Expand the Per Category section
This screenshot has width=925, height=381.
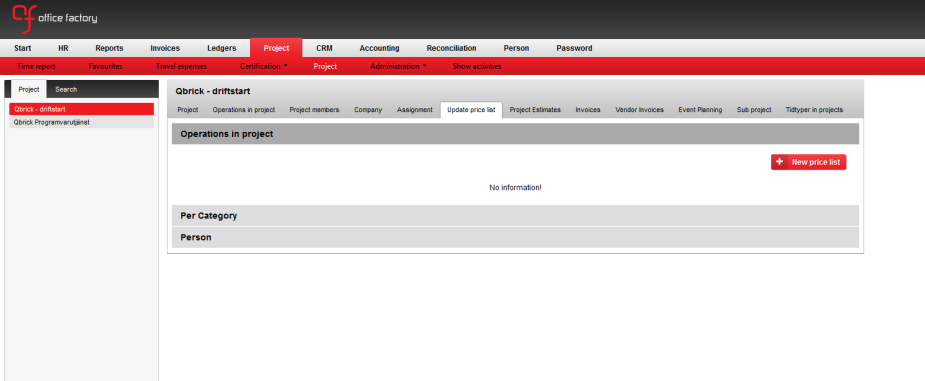[x=515, y=216]
